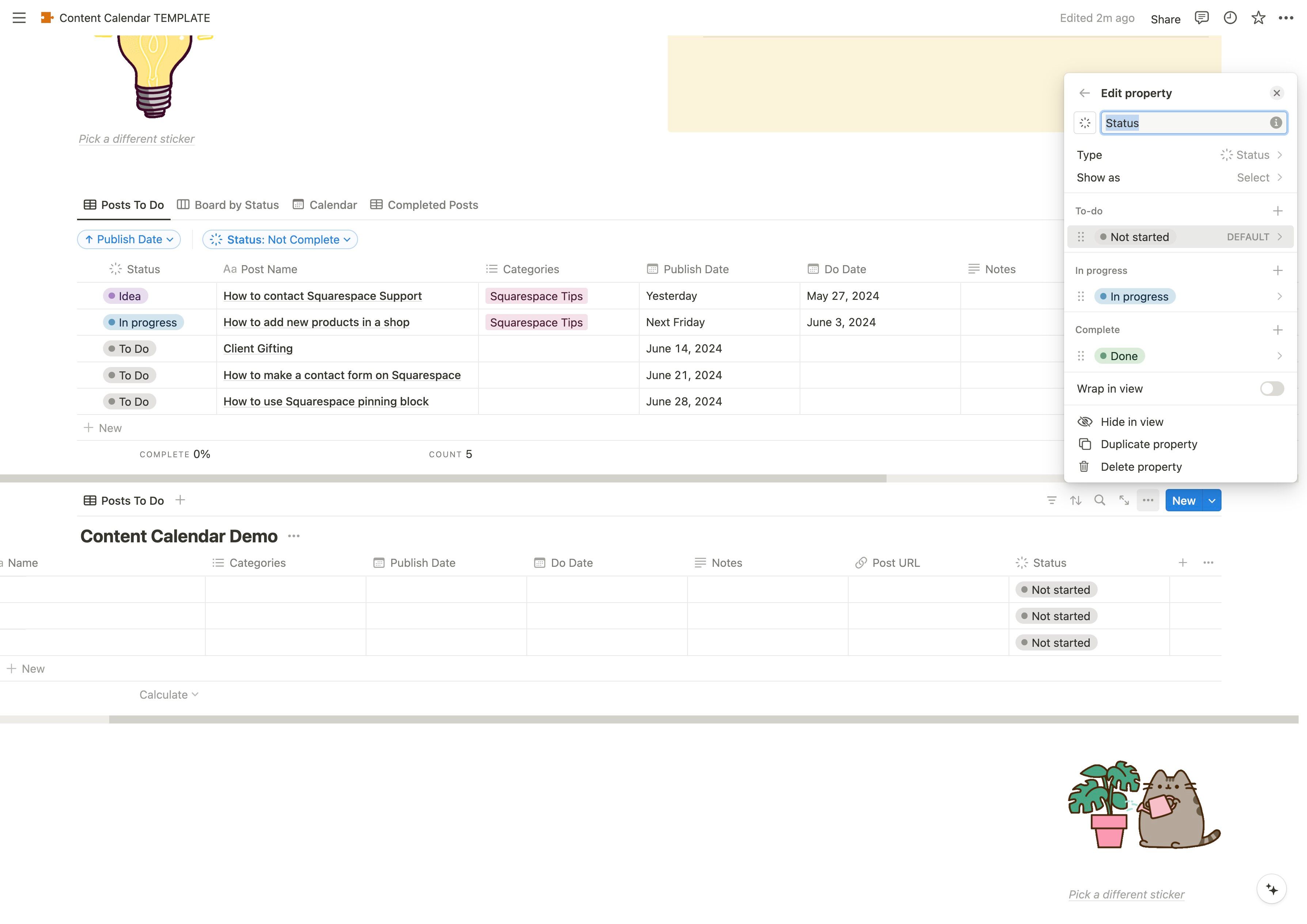
Task: Open page history clock icon
Action: [1230, 18]
